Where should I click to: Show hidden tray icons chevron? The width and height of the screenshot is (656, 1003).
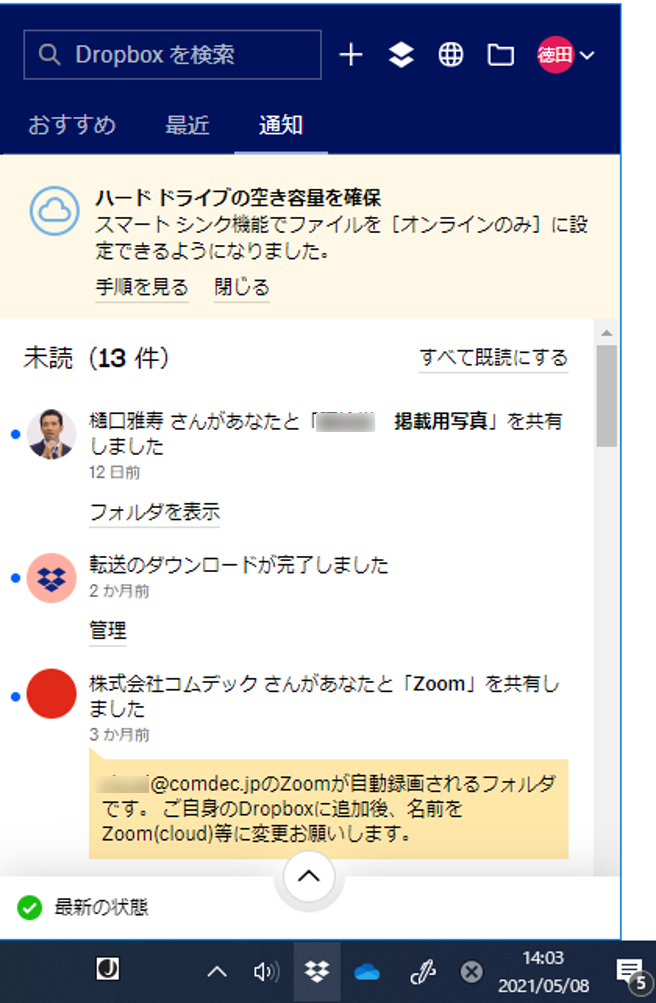217,972
